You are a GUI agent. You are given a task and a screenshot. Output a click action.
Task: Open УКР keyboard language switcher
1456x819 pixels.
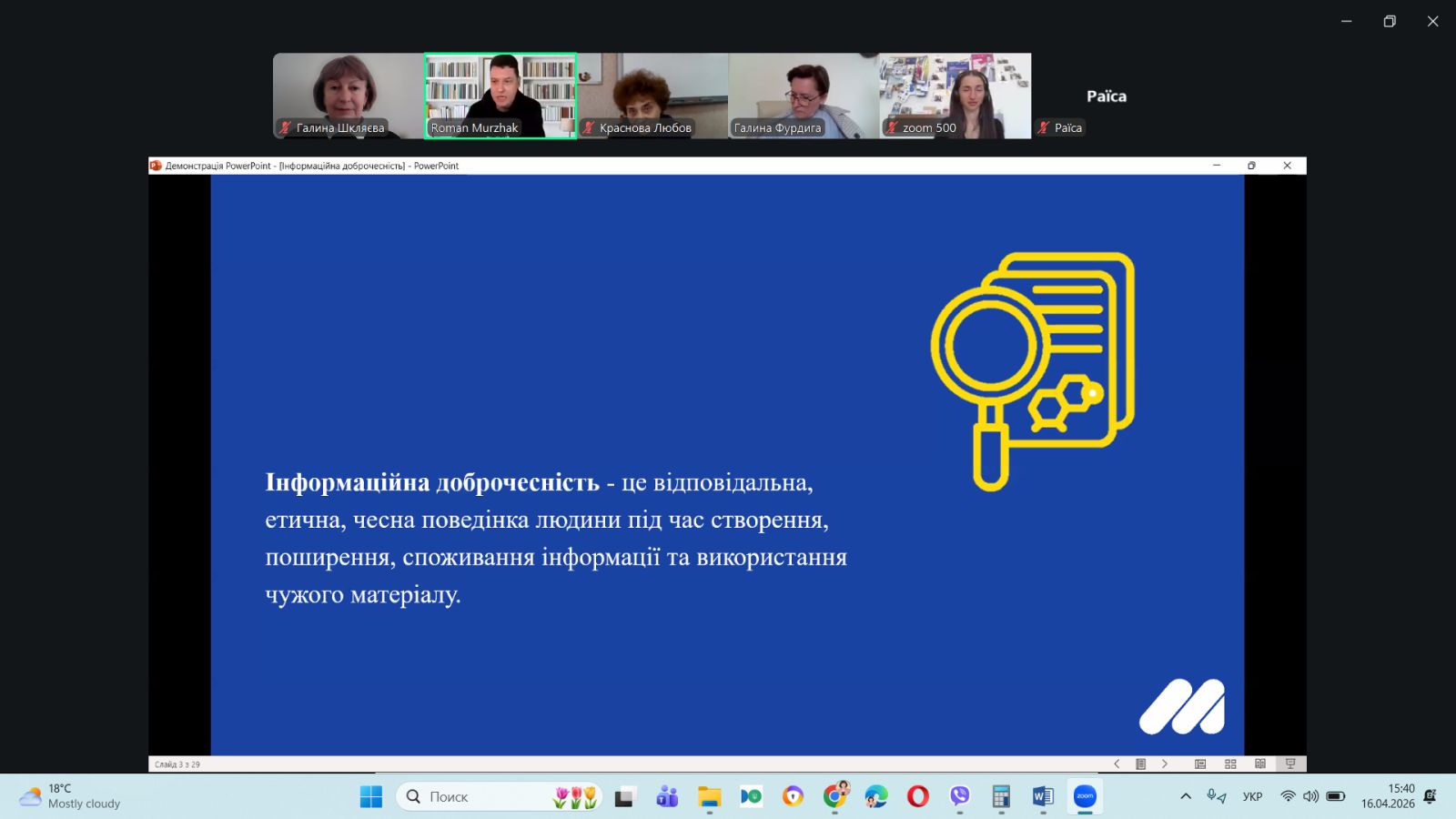click(x=1252, y=796)
